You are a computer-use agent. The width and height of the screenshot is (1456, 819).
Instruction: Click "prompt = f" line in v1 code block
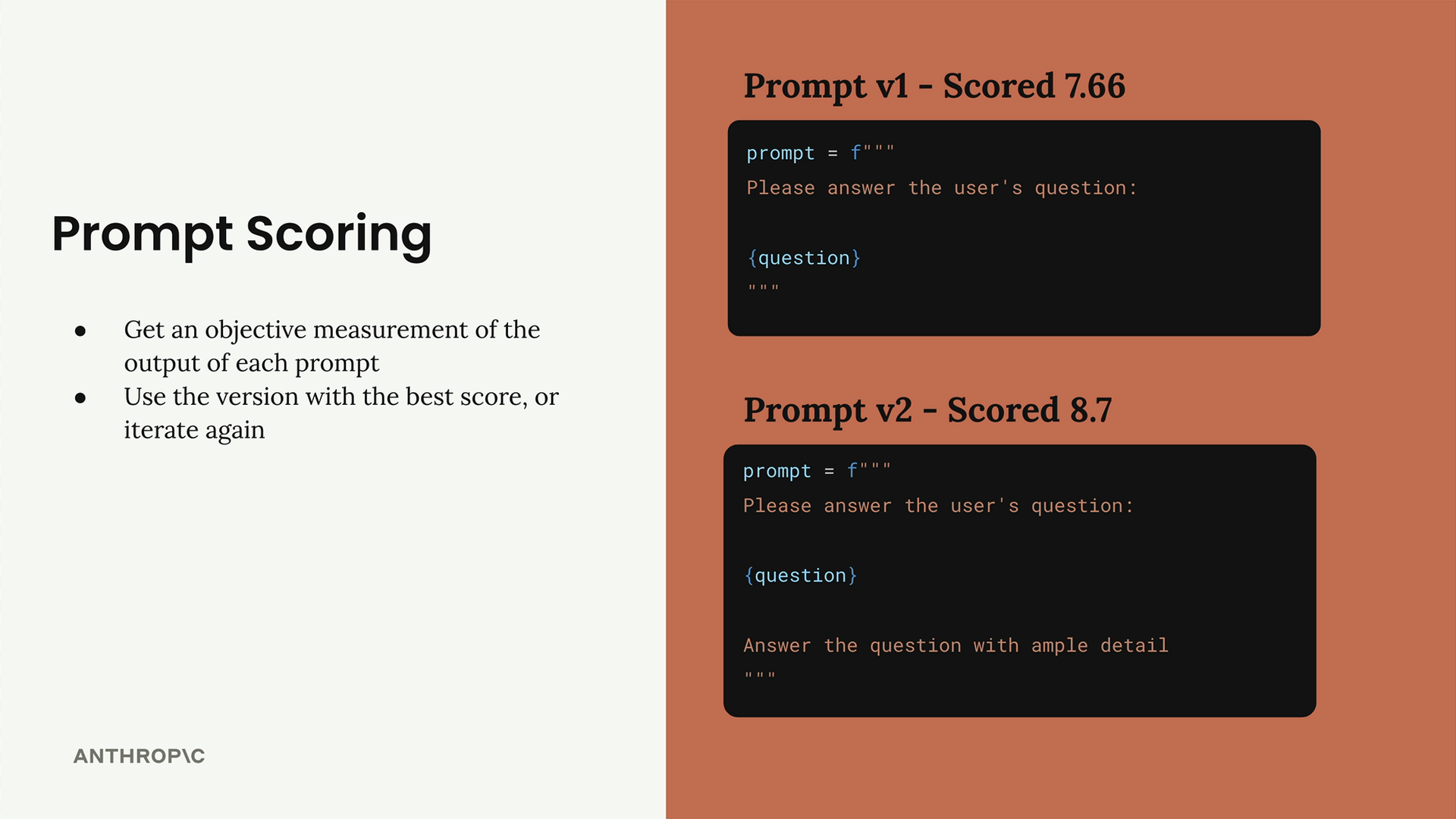click(x=820, y=153)
